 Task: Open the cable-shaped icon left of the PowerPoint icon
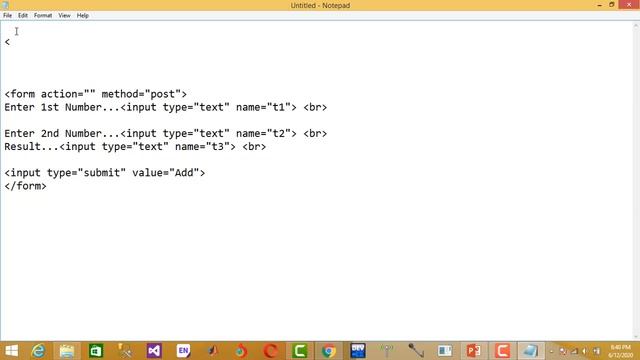pyautogui.click(x=416, y=351)
